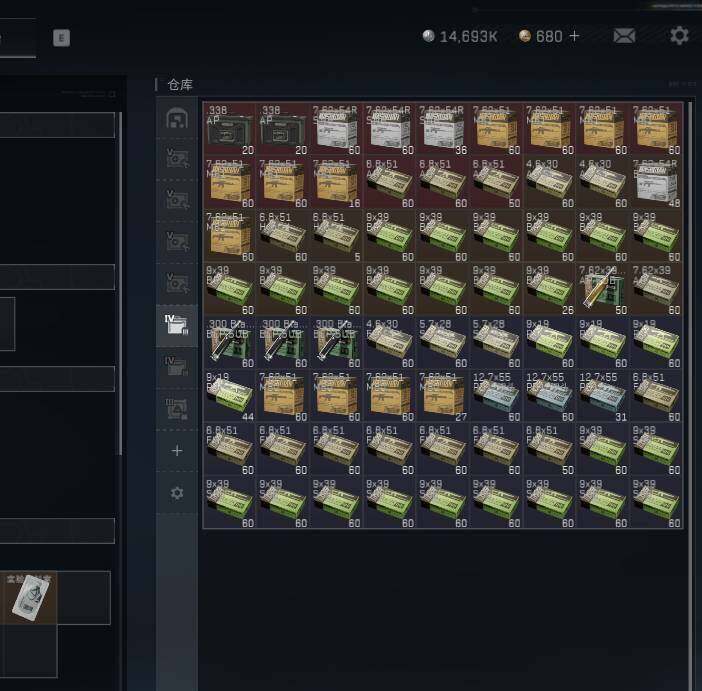Screen dimensions: 702x691
Task: Select the grenade card item in left panel
Action: pyautogui.click(x=29, y=597)
